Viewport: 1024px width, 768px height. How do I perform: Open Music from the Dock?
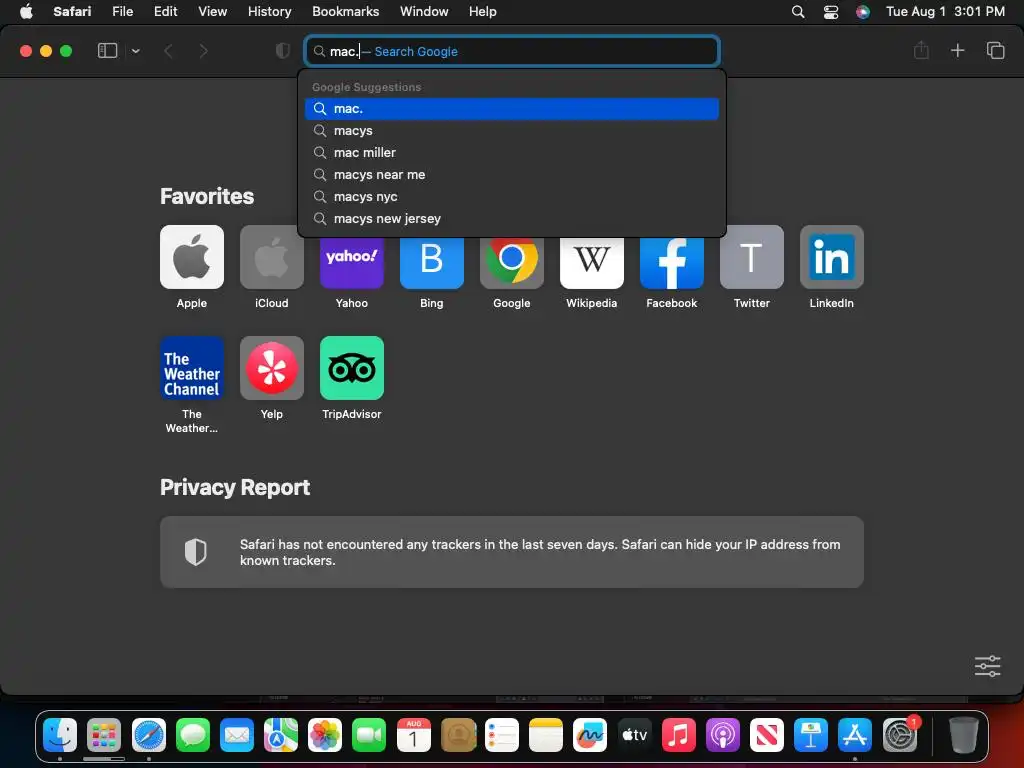[x=679, y=735]
